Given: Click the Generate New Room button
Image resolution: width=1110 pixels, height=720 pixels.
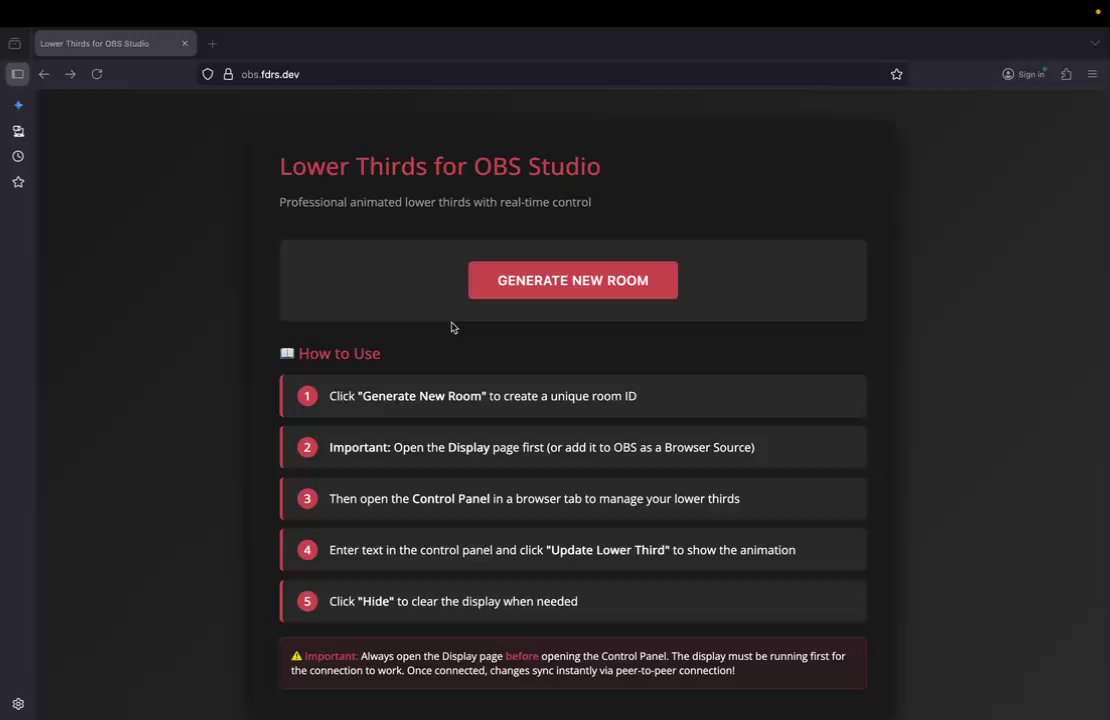Looking at the screenshot, I should click(x=573, y=280).
